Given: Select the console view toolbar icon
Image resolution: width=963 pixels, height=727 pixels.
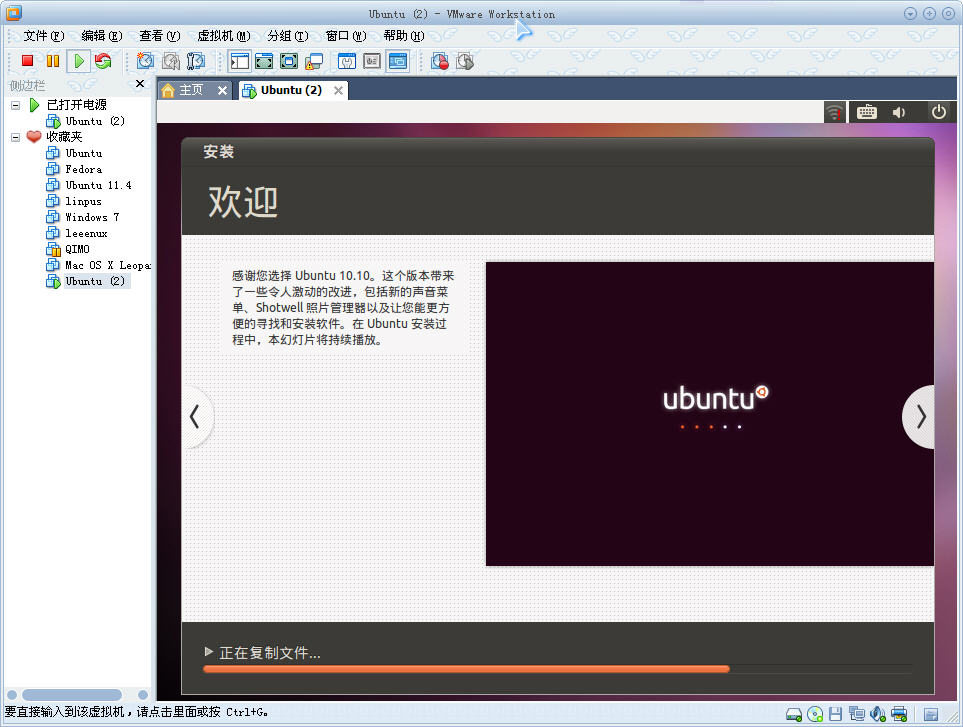Looking at the screenshot, I should point(398,61).
